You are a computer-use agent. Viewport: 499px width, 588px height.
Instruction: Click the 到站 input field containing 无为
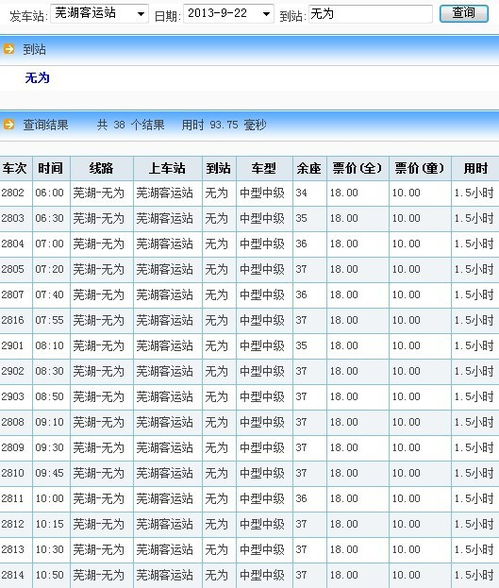tap(370, 14)
